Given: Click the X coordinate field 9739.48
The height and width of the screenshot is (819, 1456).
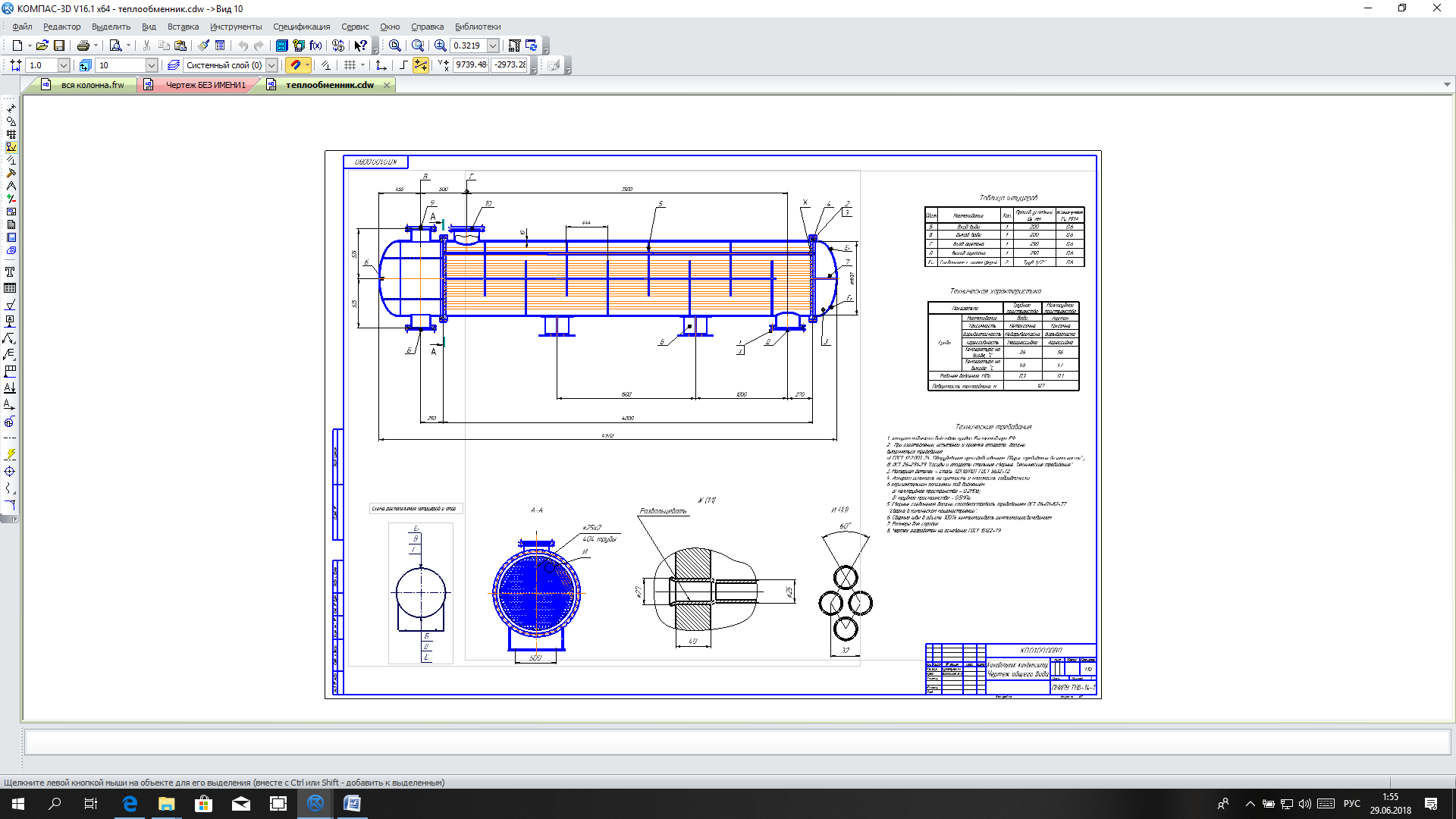Looking at the screenshot, I should click(471, 65).
